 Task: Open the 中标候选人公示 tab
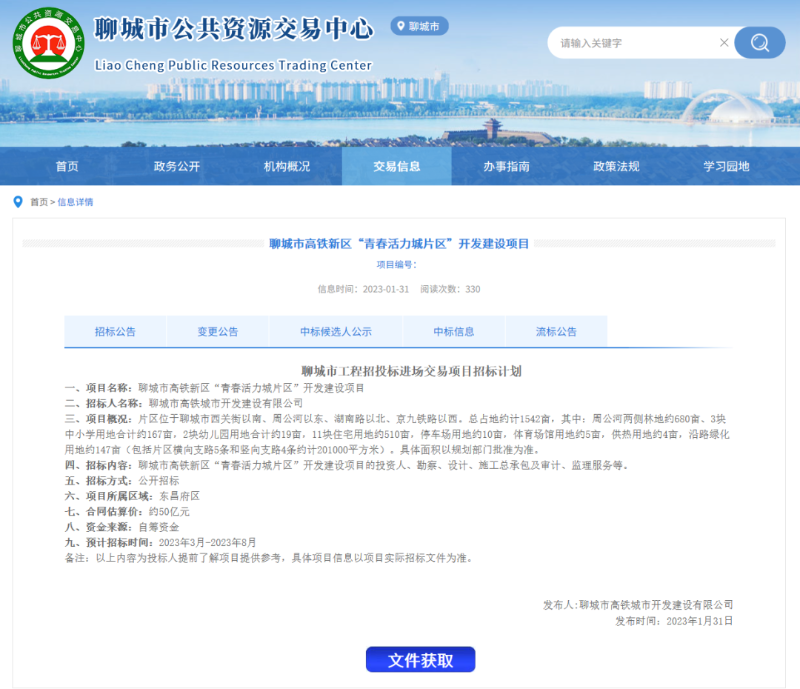point(335,332)
